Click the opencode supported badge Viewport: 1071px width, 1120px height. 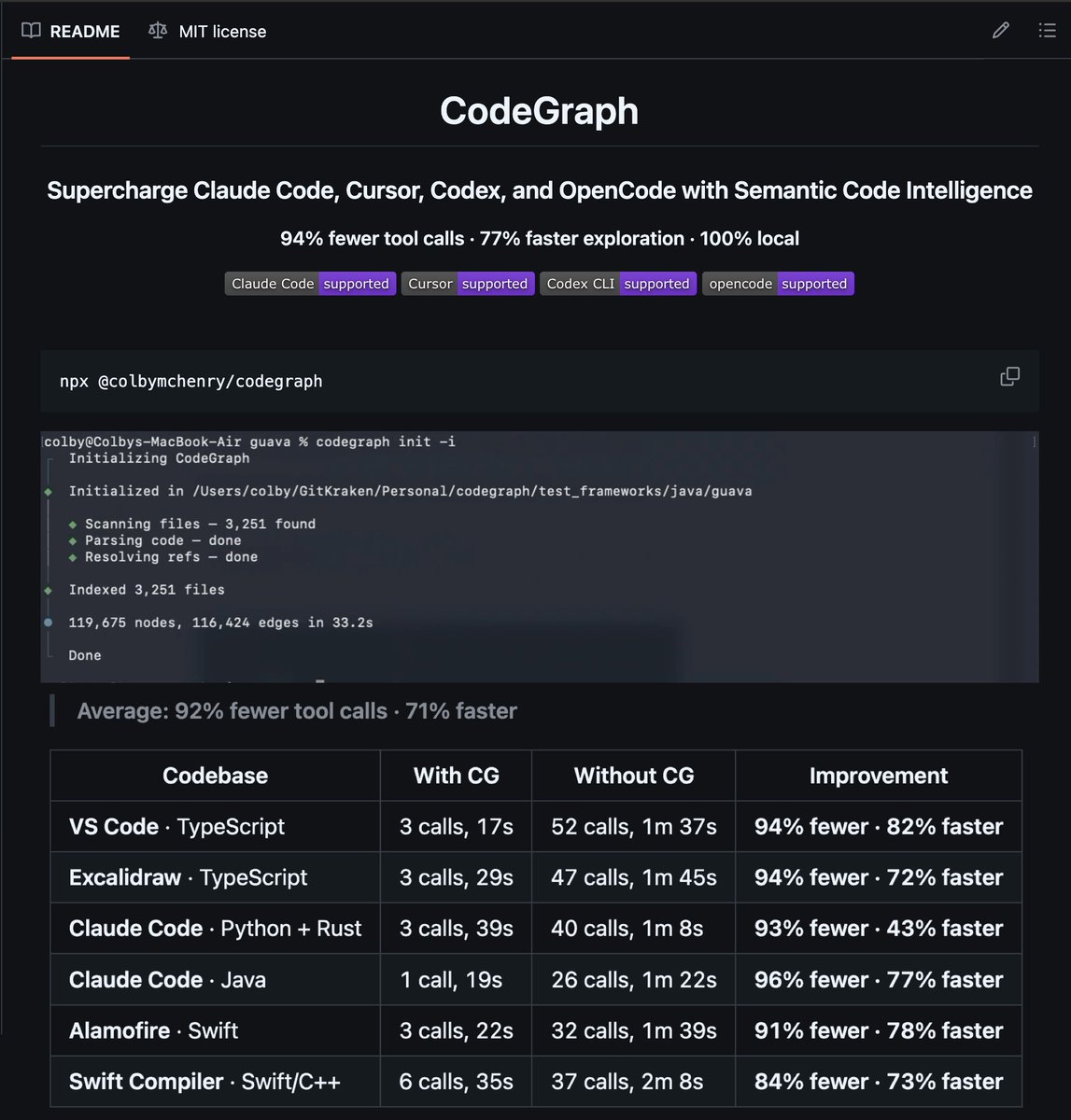pyautogui.click(x=778, y=284)
